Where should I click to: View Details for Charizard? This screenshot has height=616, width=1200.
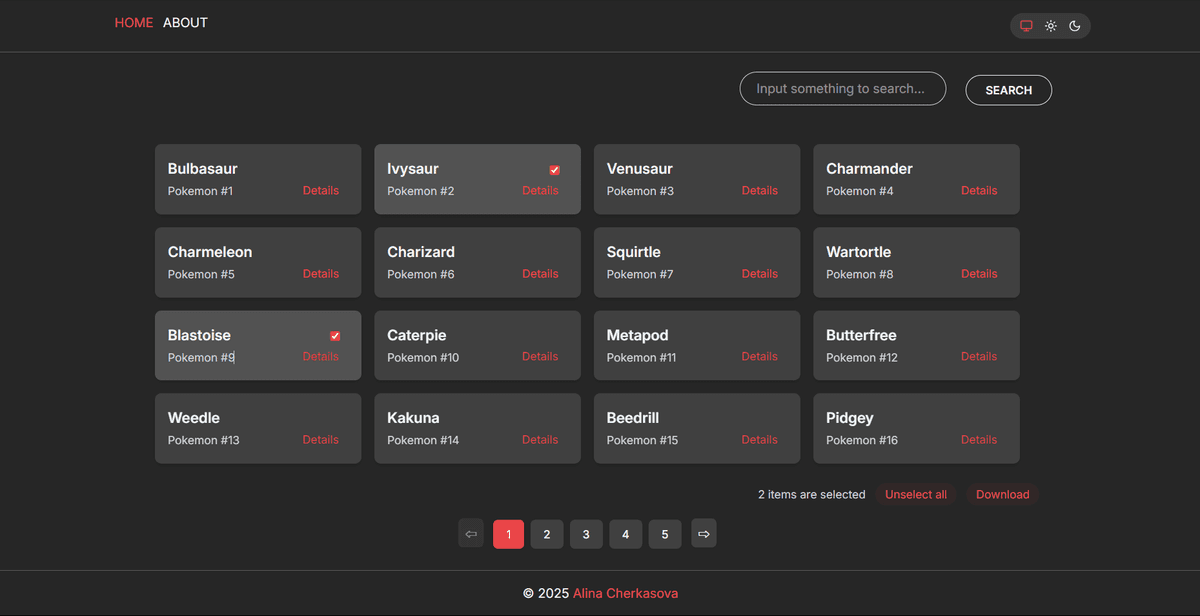coord(540,274)
